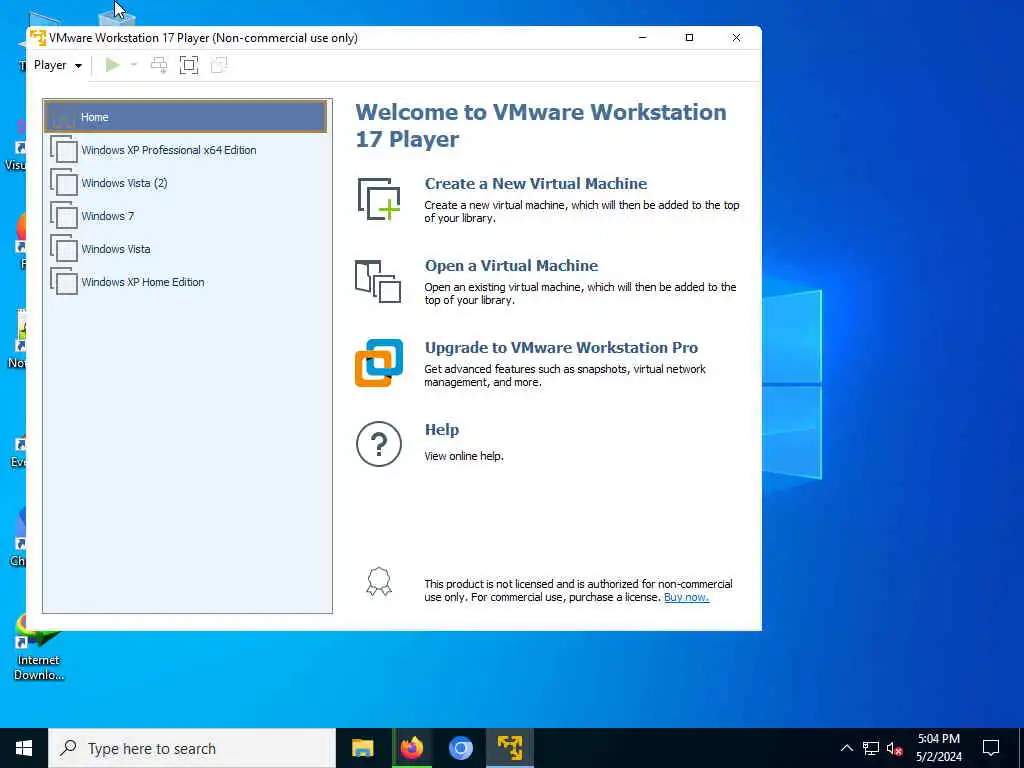Open the Help link

(x=441, y=430)
